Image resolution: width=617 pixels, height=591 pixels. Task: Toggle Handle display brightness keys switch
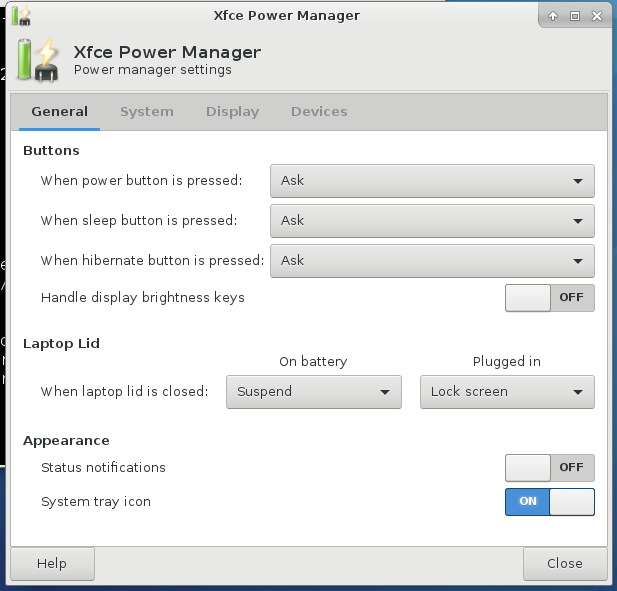coord(549,298)
